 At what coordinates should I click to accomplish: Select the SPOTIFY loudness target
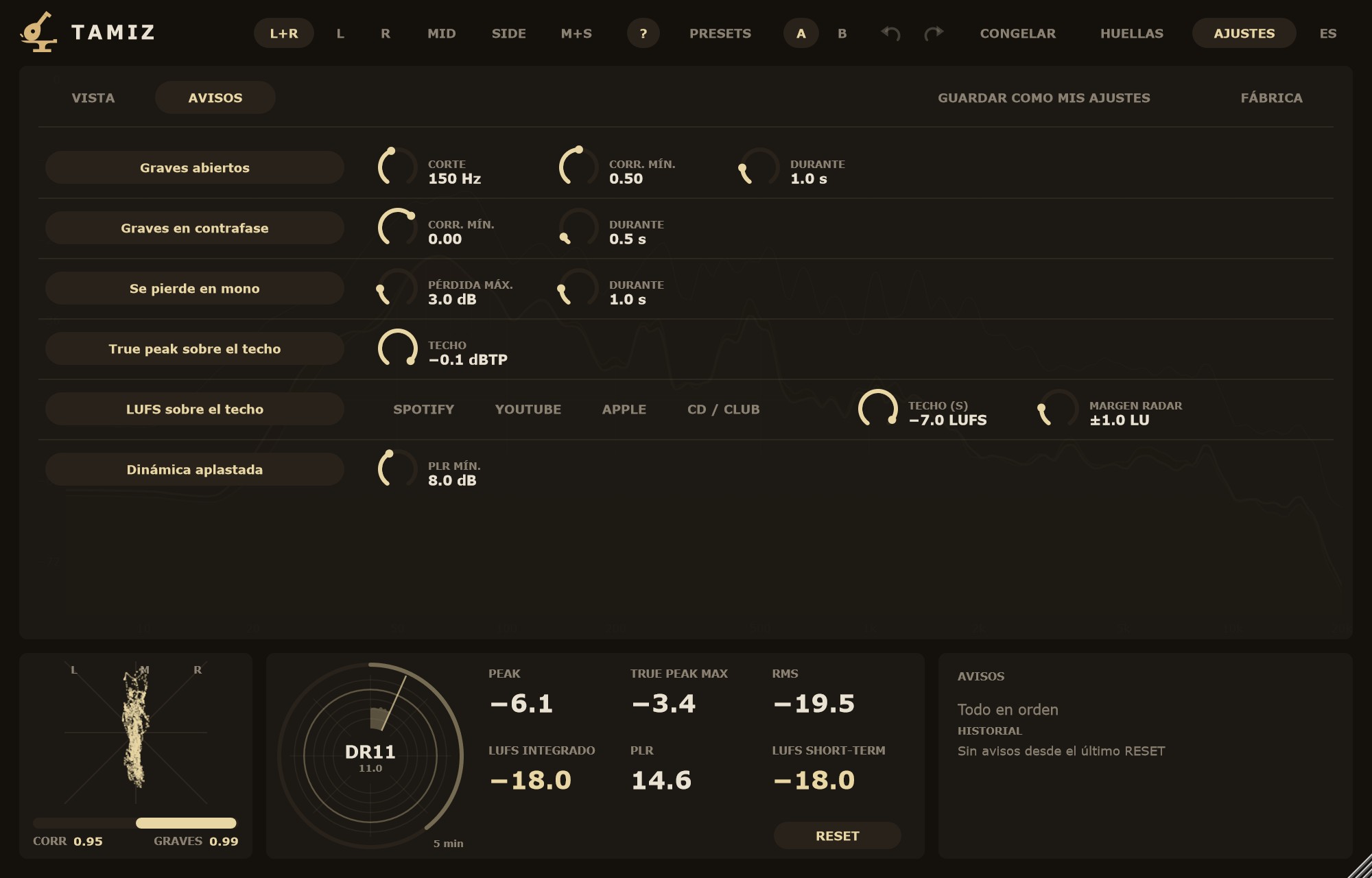pos(424,409)
